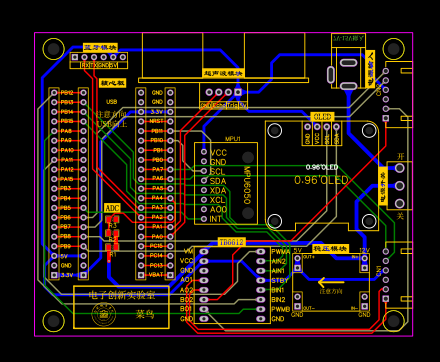
Task: Click the SDA pad on MPU6050
Action: (204, 181)
